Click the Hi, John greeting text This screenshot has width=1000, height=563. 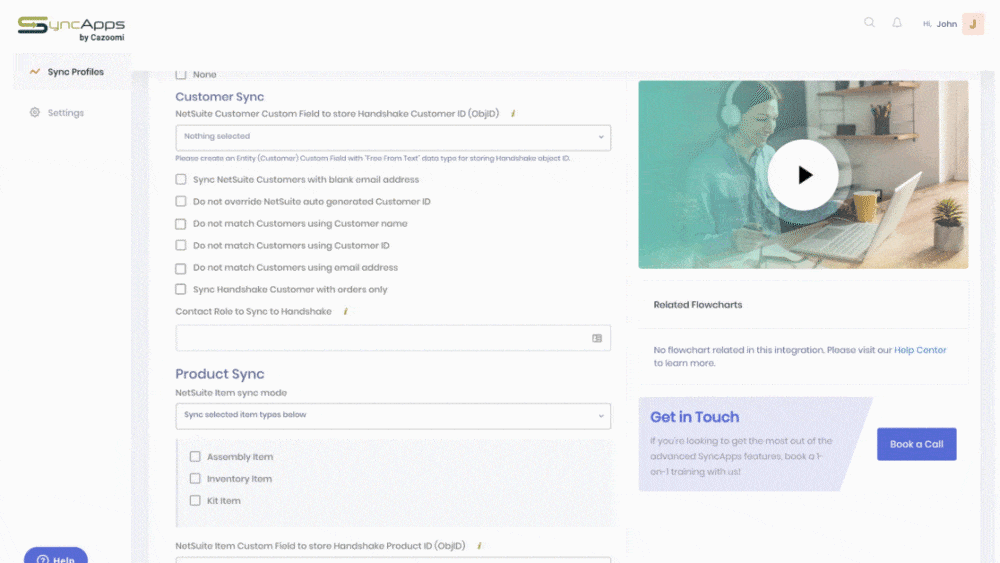(x=939, y=24)
